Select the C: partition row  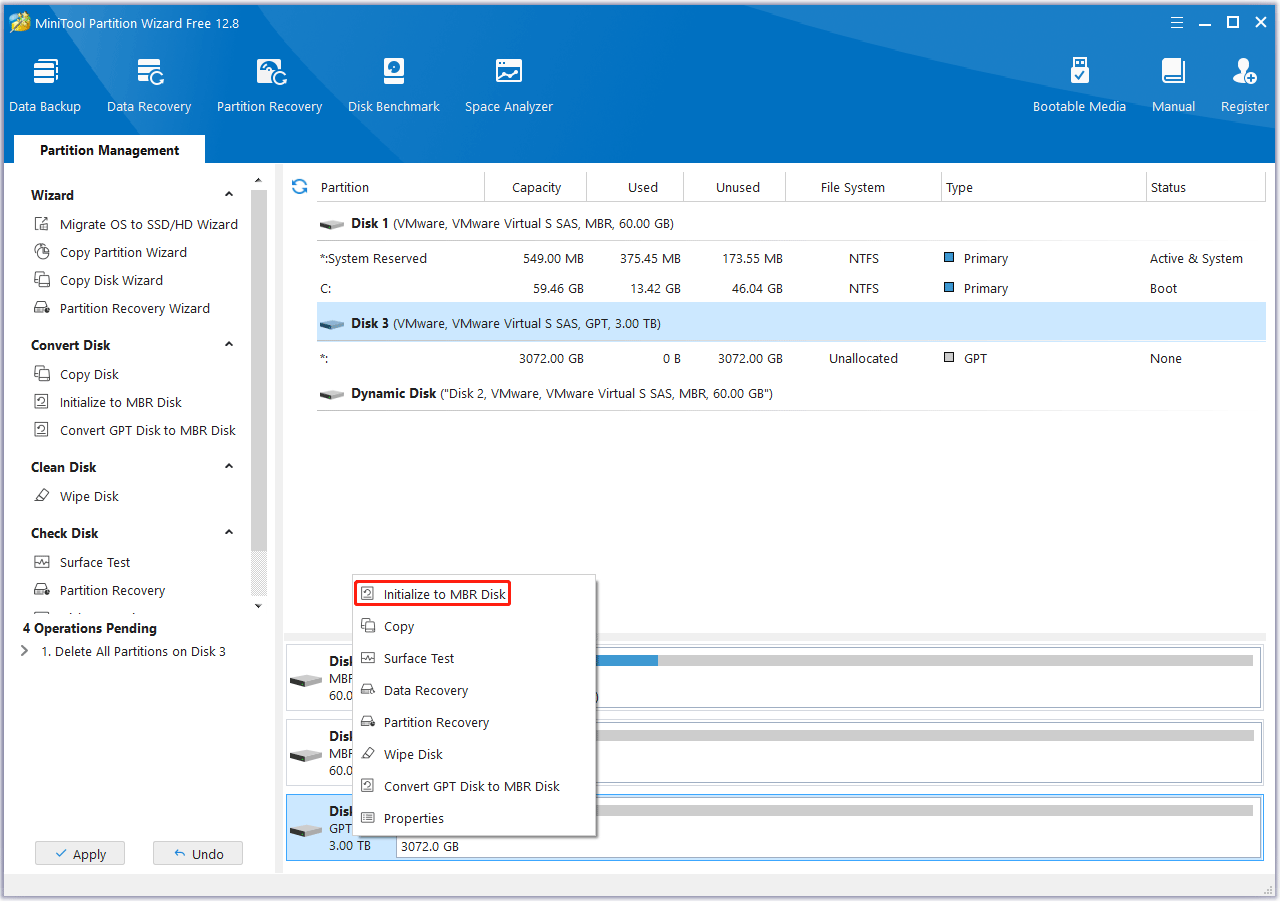[791, 288]
